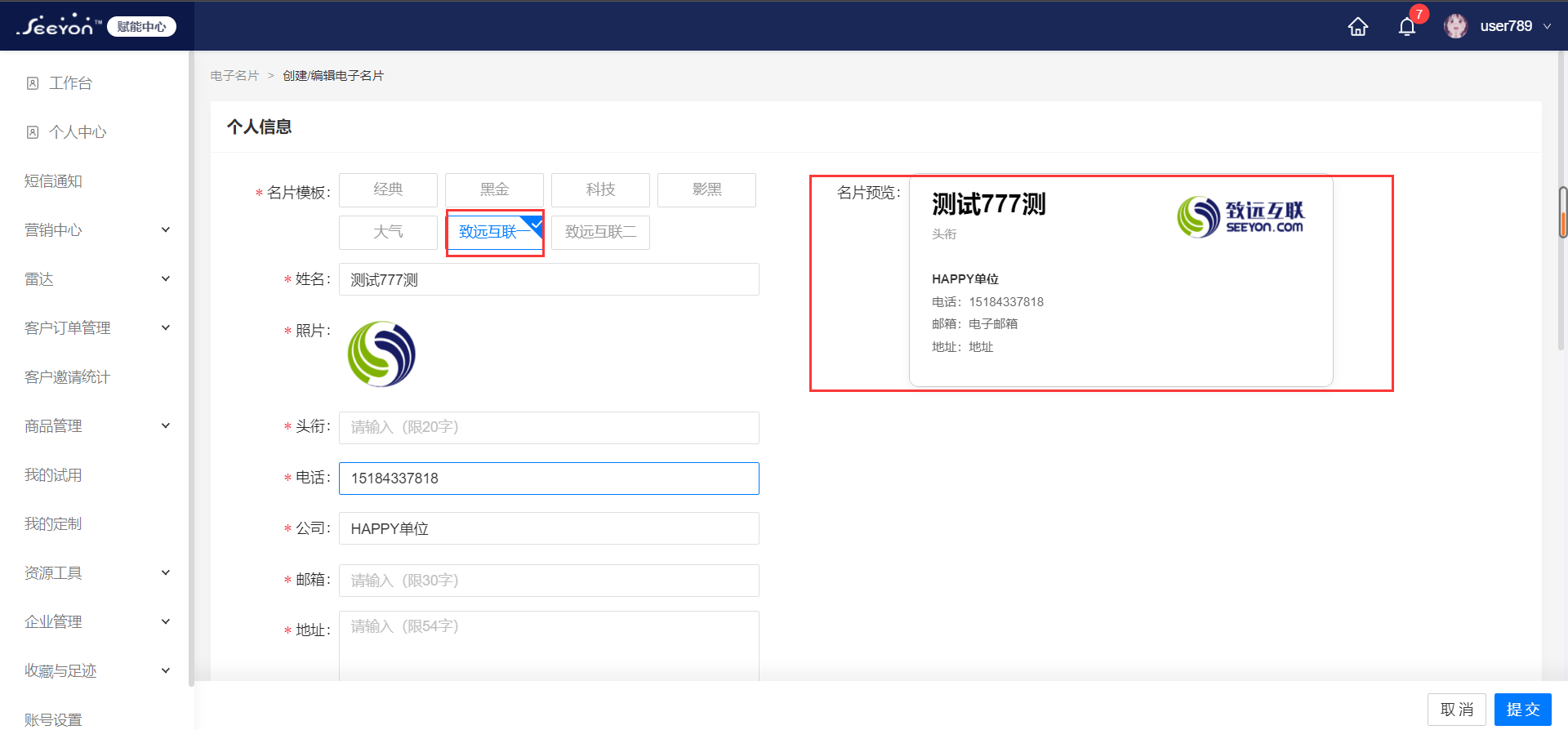
Task: Click the 个人中心 sidebar icon
Action: 33,132
